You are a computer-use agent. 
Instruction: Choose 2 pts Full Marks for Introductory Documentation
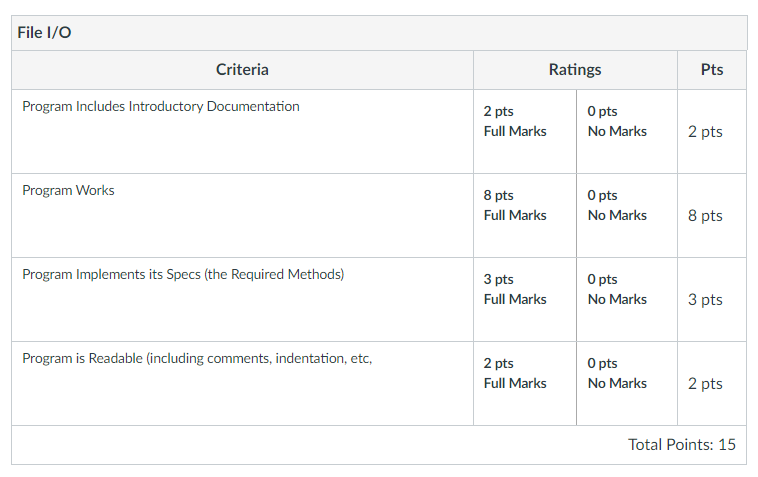525,131
